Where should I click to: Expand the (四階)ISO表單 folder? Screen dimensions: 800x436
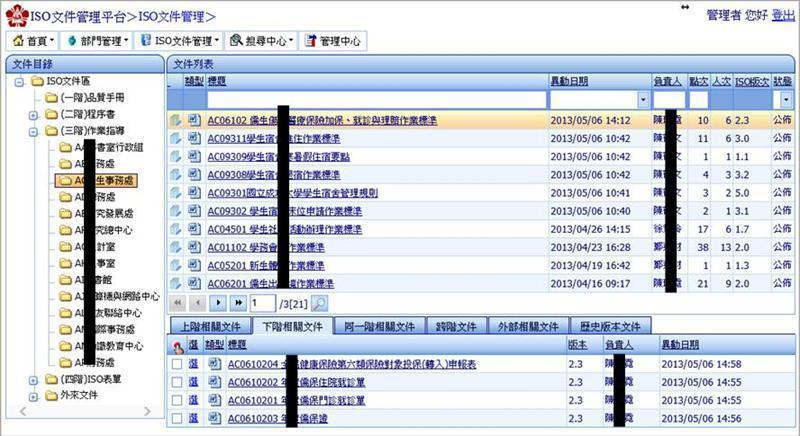click(34, 380)
